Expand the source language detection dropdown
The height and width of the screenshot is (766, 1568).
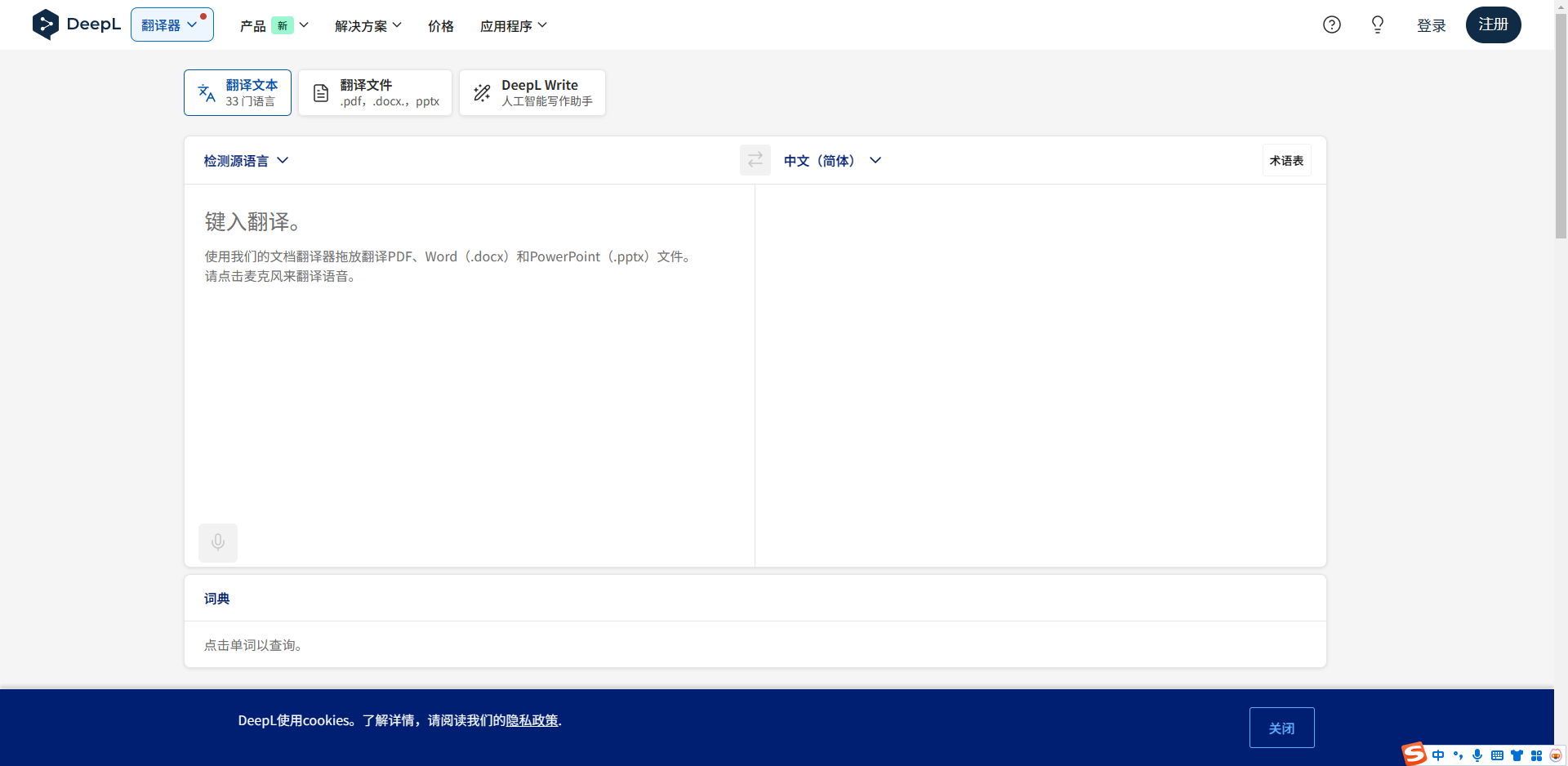pyautogui.click(x=246, y=160)
